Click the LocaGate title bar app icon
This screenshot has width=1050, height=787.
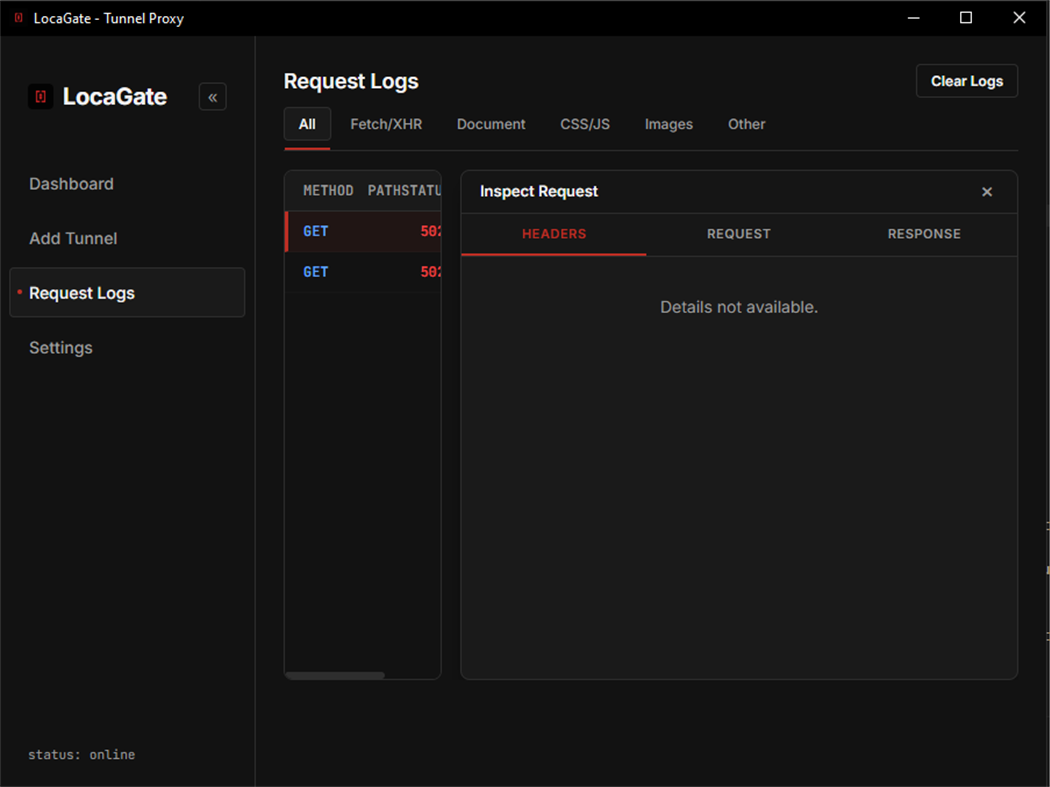tap(19, 18)
